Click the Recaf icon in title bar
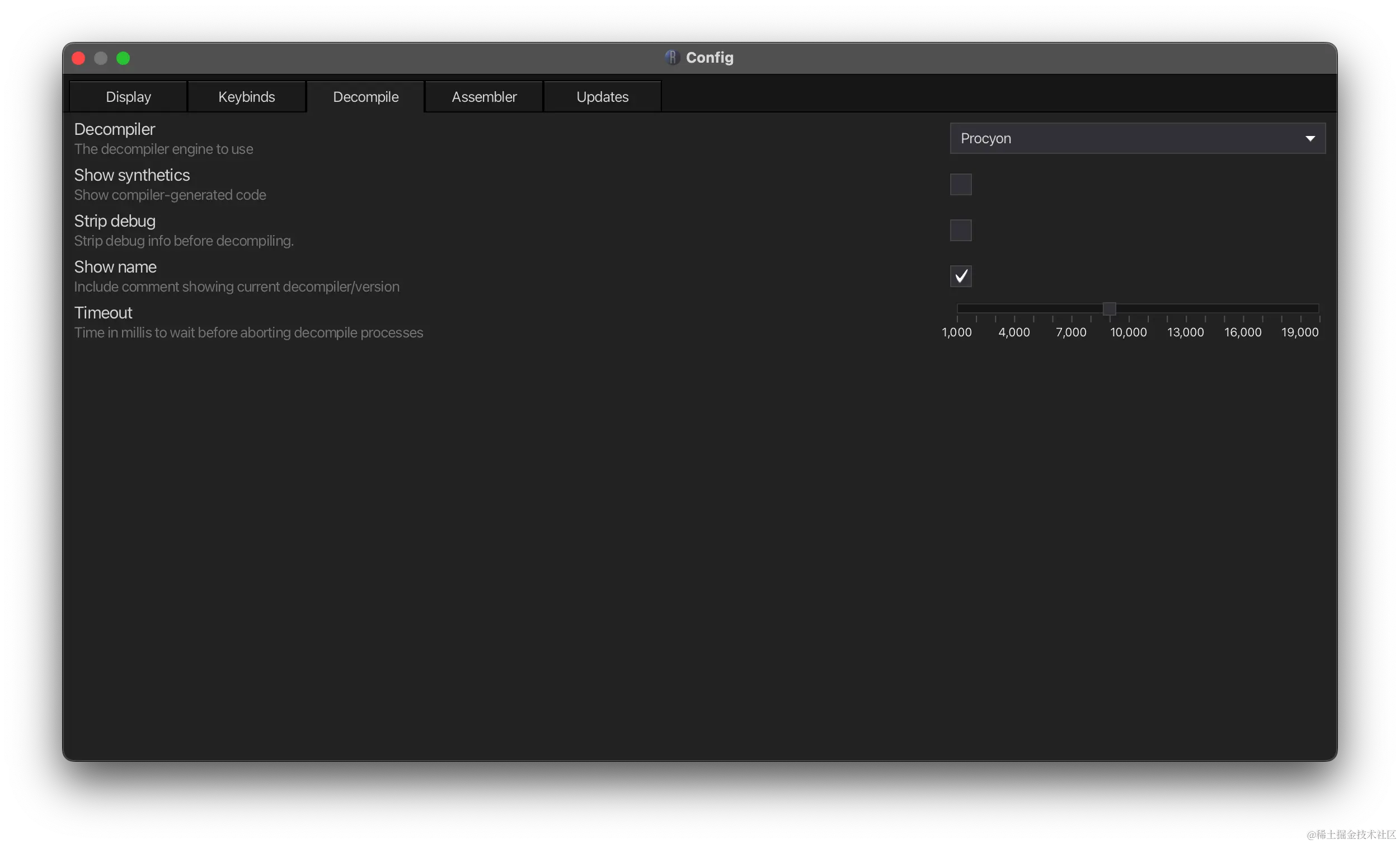The height and width of the screenshot is (844, 1400). coord(671,58)
